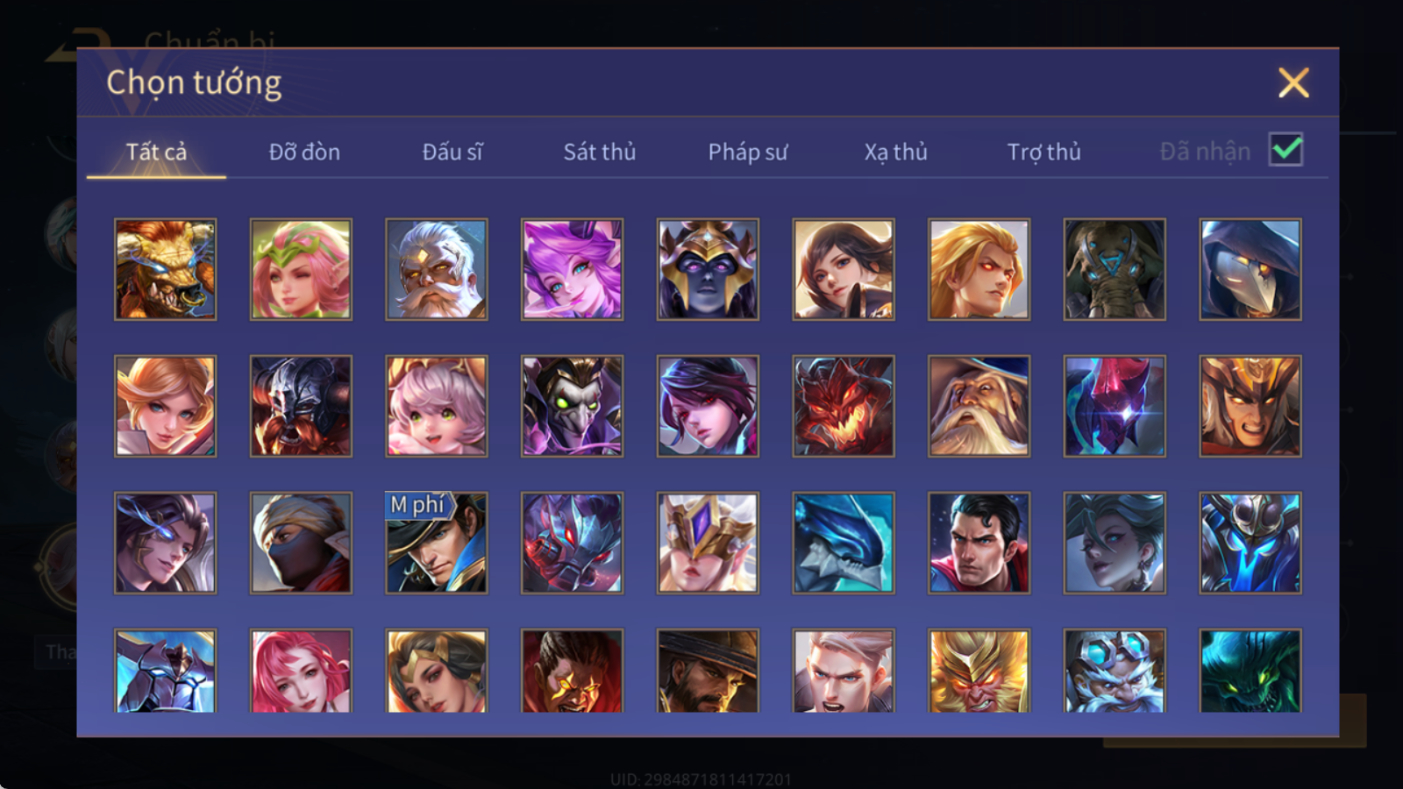Switch to the Đấu sĩ tab
Image resolution: width=1403 pixels, height=789 pixels.
coord(452,152)
